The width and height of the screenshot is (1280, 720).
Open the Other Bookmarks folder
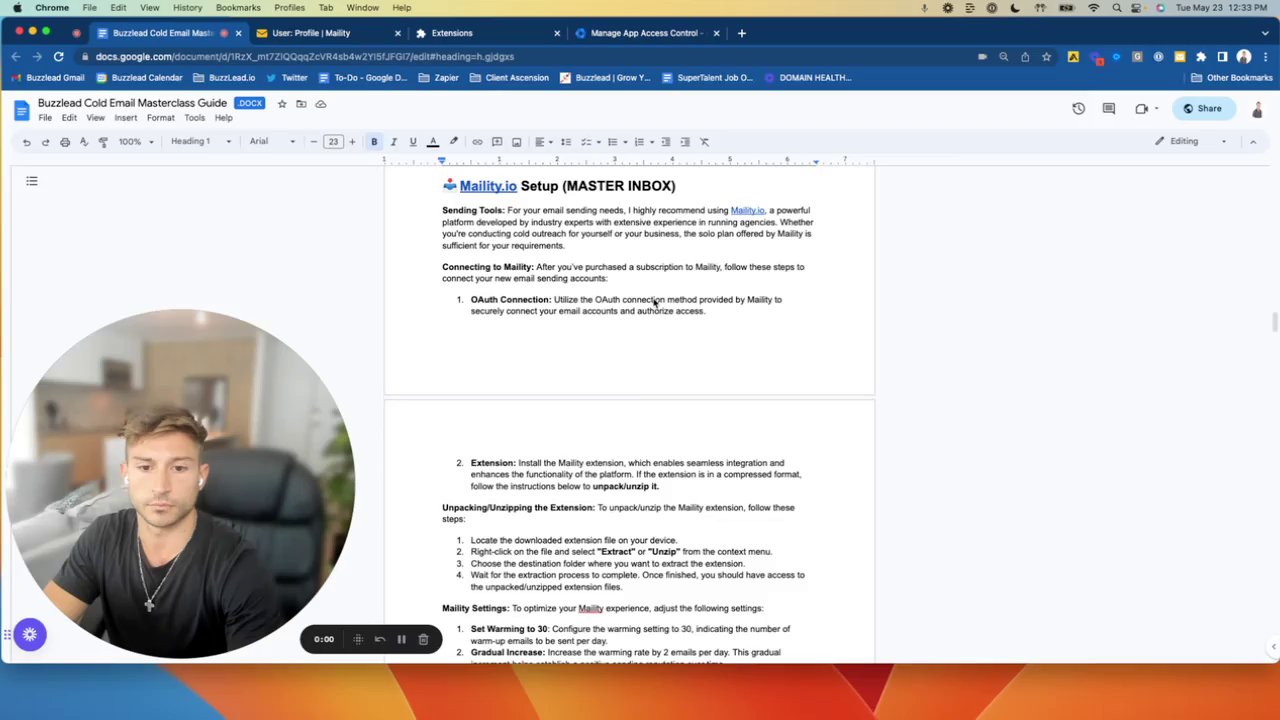tap(1232, 78)
